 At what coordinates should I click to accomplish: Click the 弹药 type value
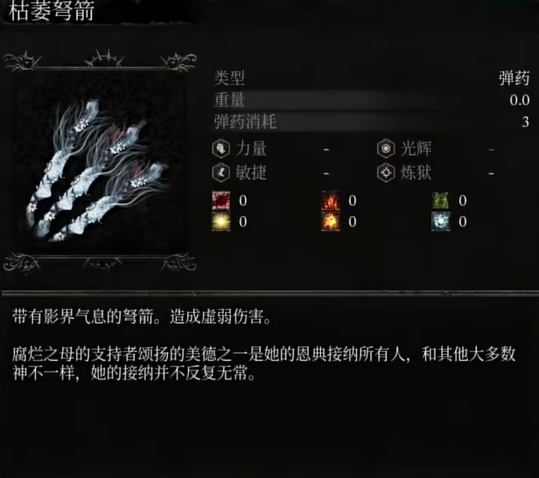pos(514,78)
